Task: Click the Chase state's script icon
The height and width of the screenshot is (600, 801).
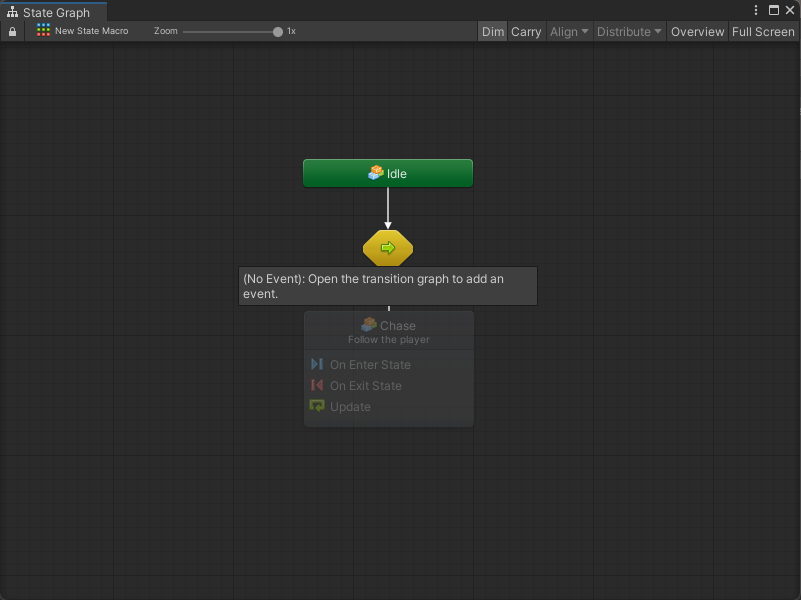Action: click(x=369, y=325)
